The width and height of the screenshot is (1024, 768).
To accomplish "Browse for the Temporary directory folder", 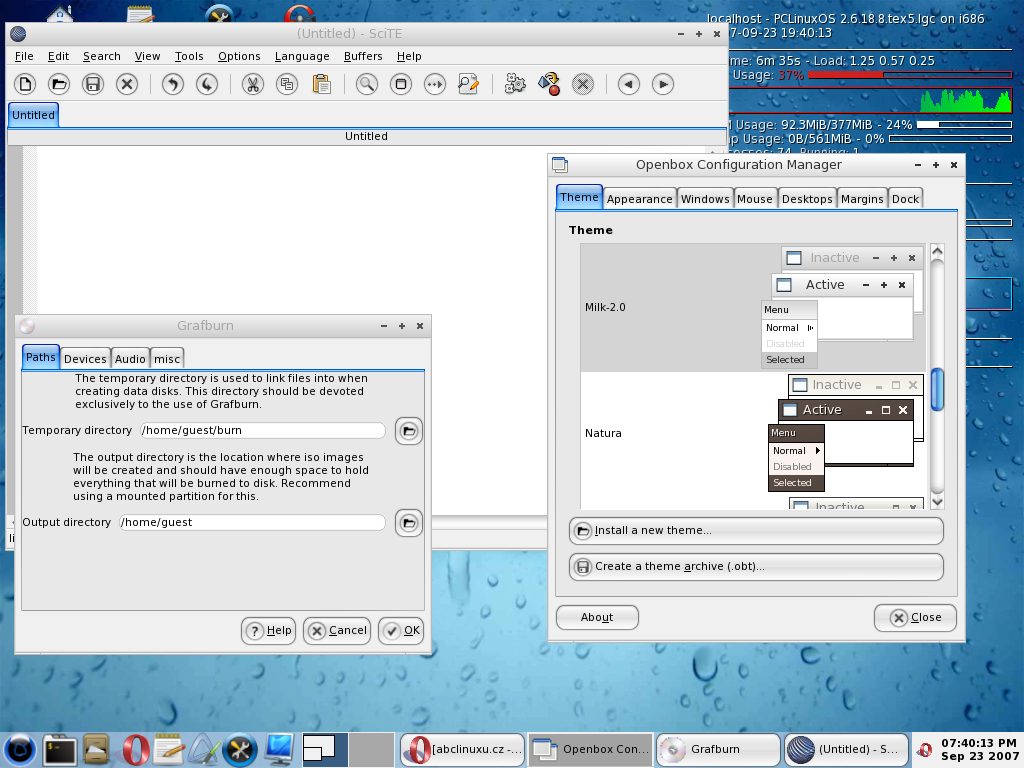I will point(409,431).
